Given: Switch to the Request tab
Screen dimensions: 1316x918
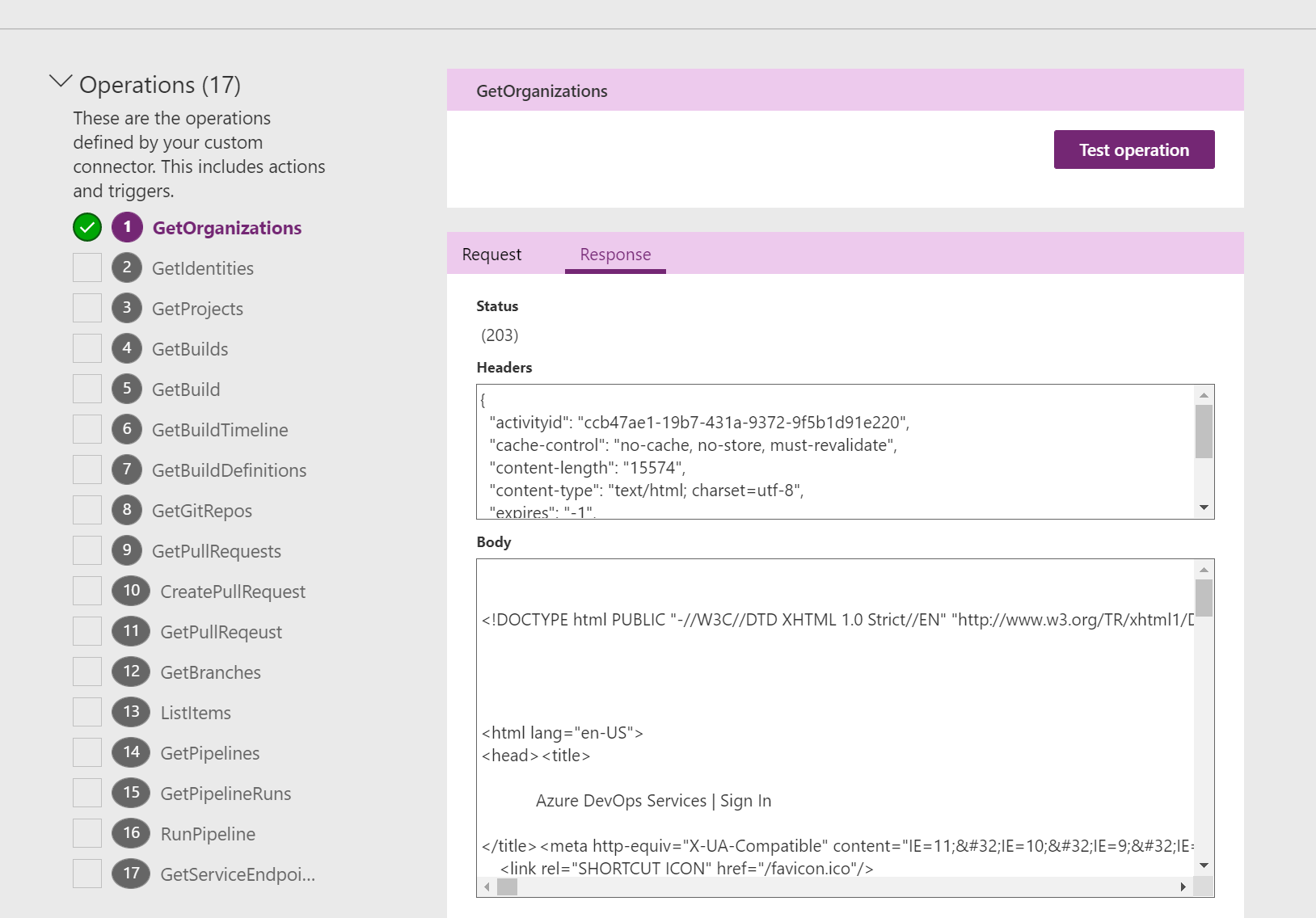Looking at the screenshot, I should (x=491, y=254).
